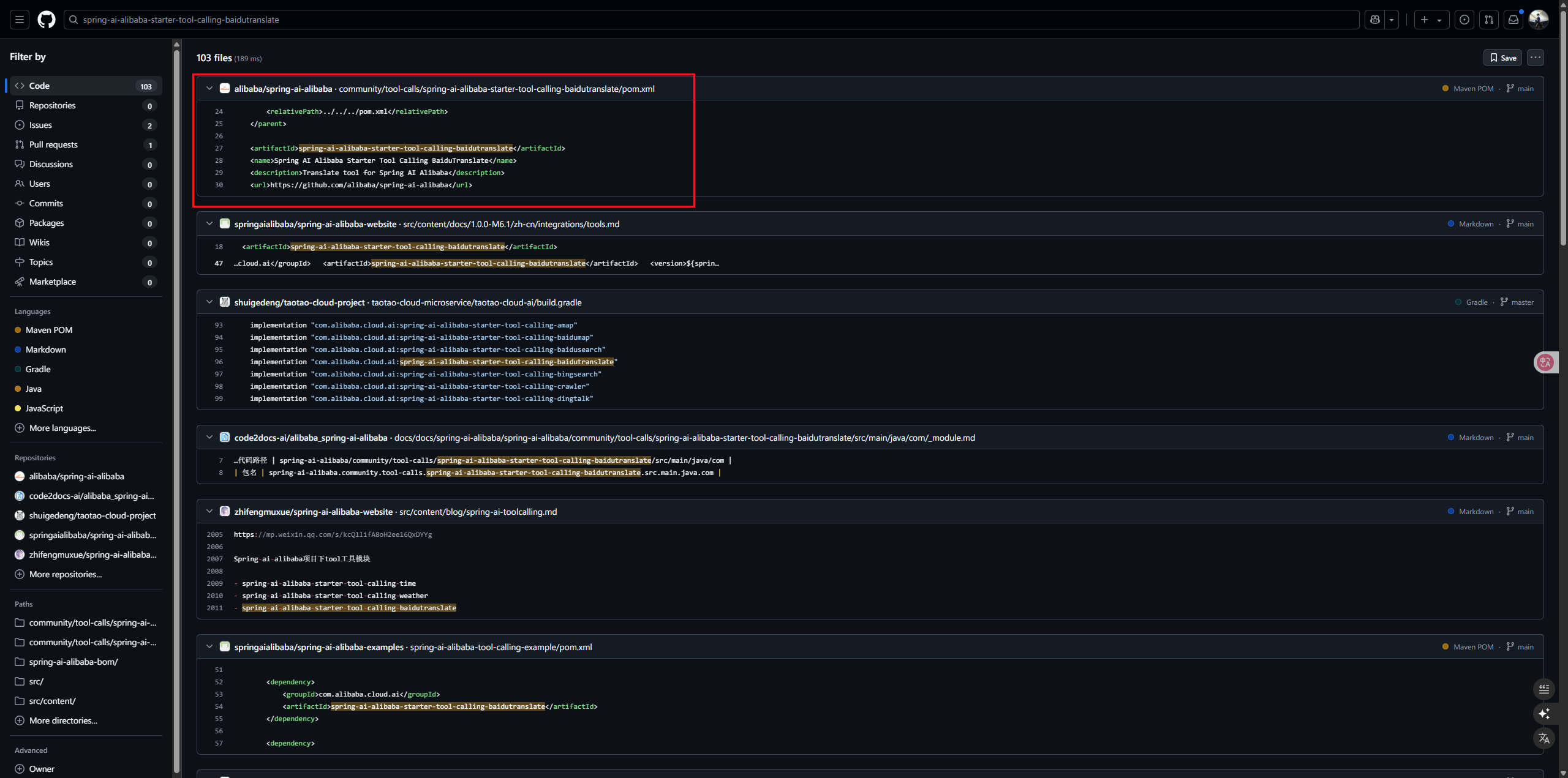This screenshot has height=778, width=1568.
Task: Collapse the code2docs-ai _module.md result
Action: (x=209, y=437)
